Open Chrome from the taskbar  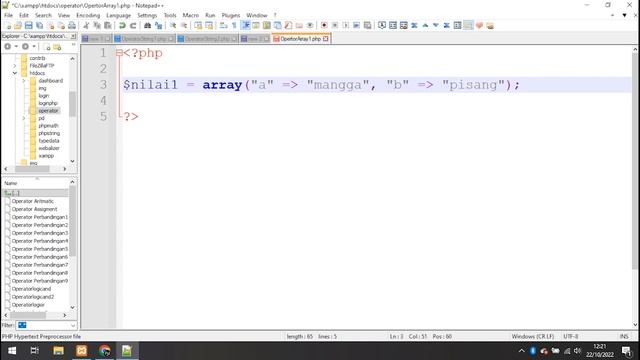point(104,351)
